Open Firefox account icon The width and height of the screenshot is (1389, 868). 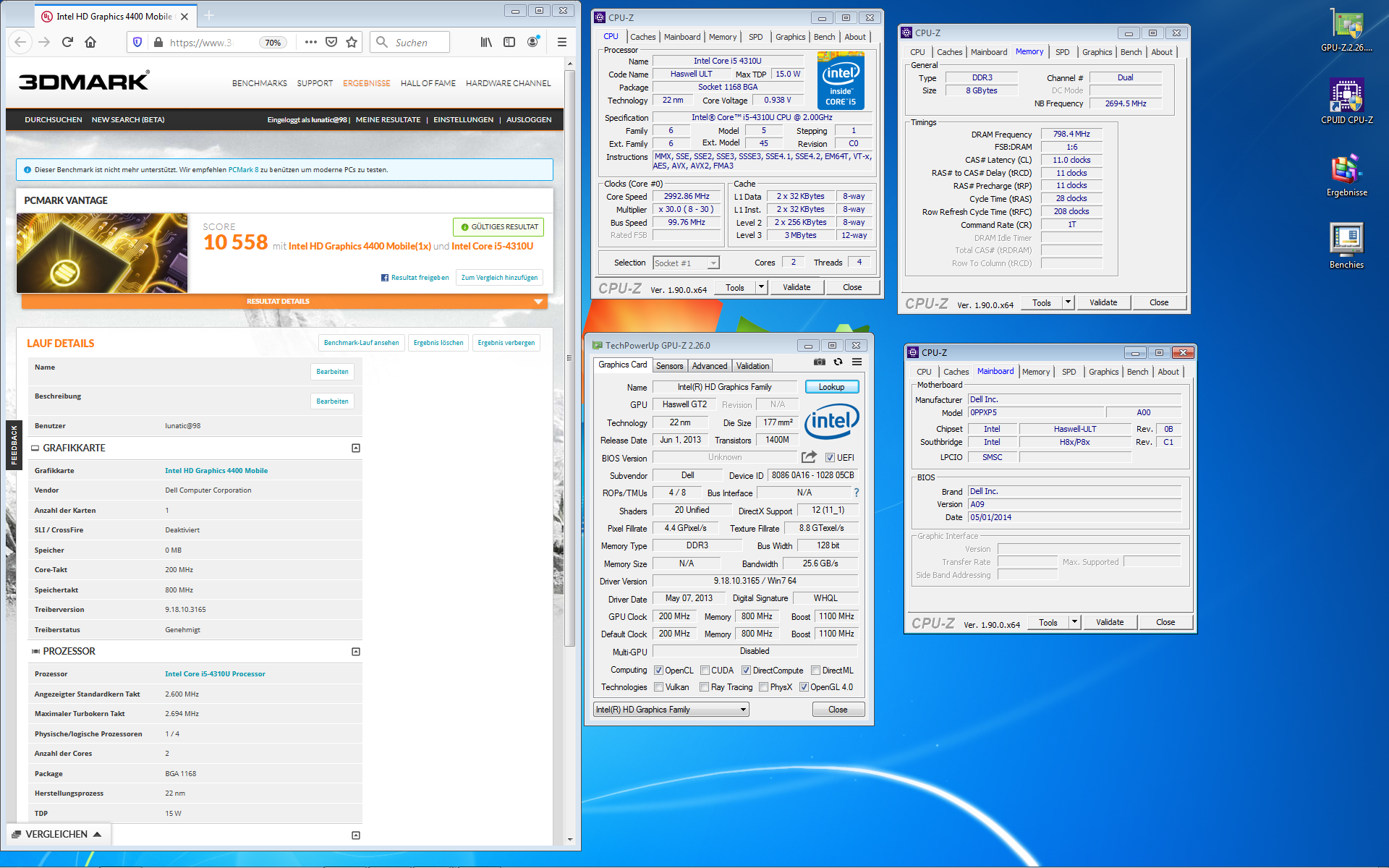[533, 42]
